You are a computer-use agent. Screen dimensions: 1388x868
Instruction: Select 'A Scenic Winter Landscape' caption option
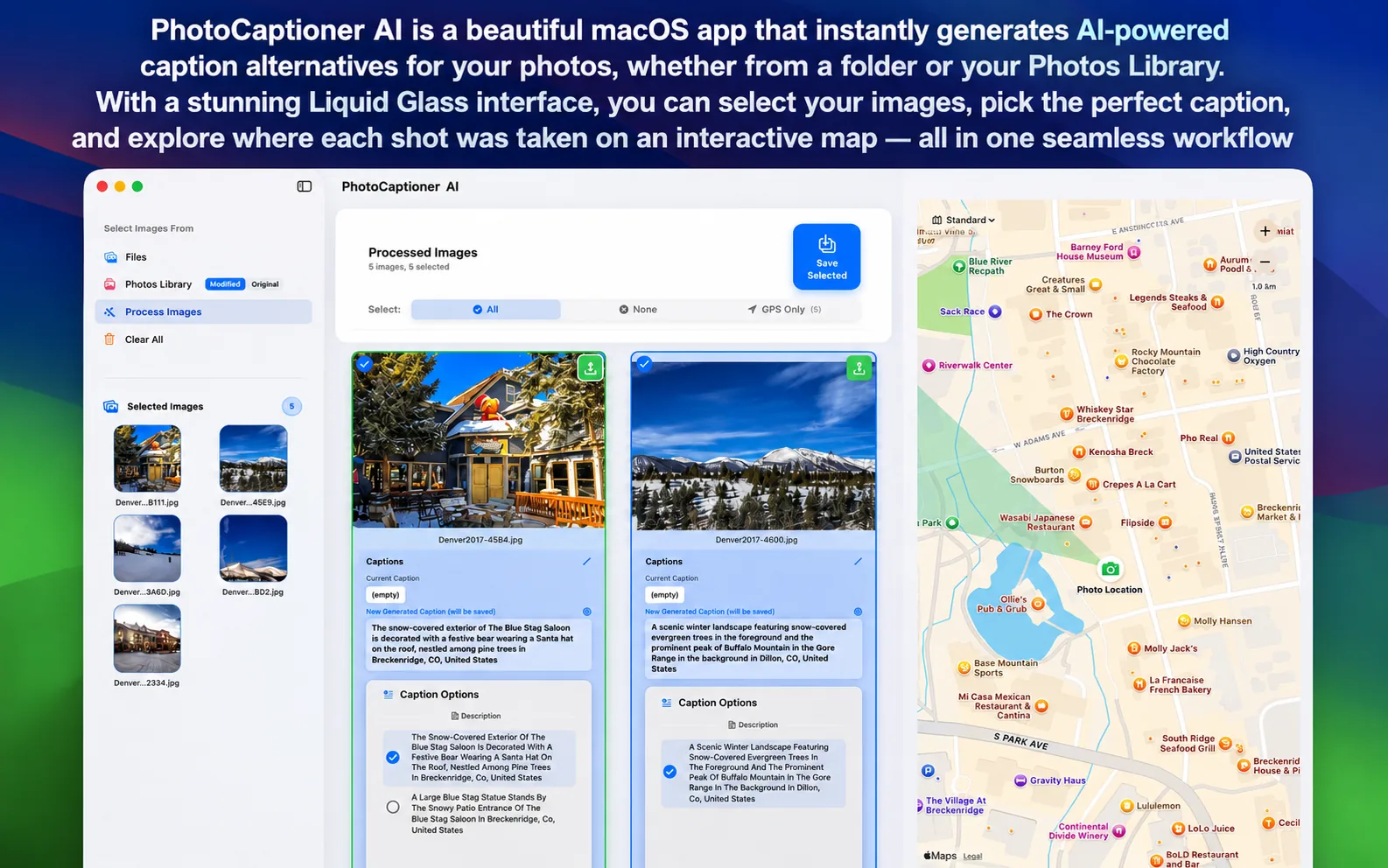click(669, 772)
